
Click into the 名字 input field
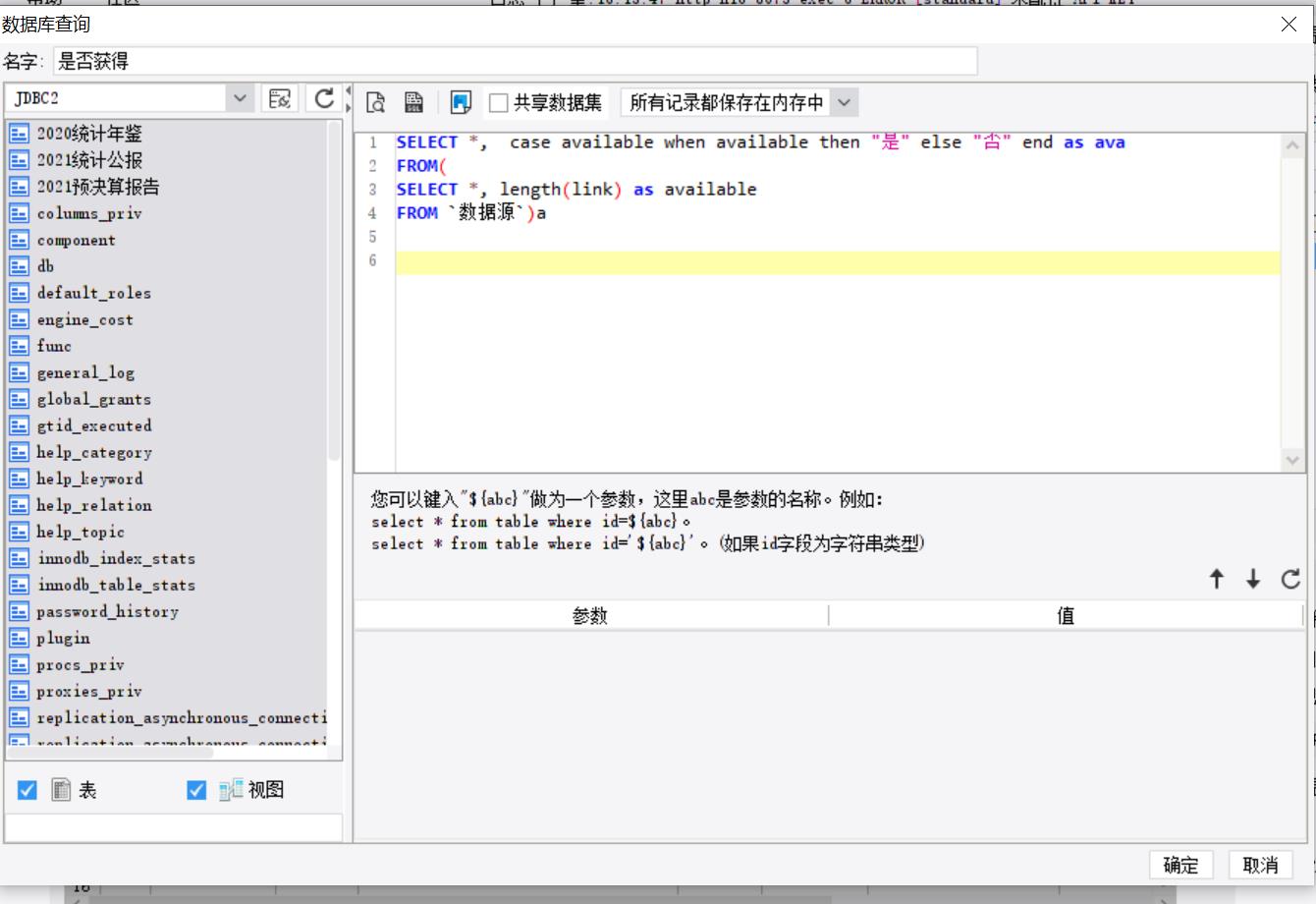(516, 61)
